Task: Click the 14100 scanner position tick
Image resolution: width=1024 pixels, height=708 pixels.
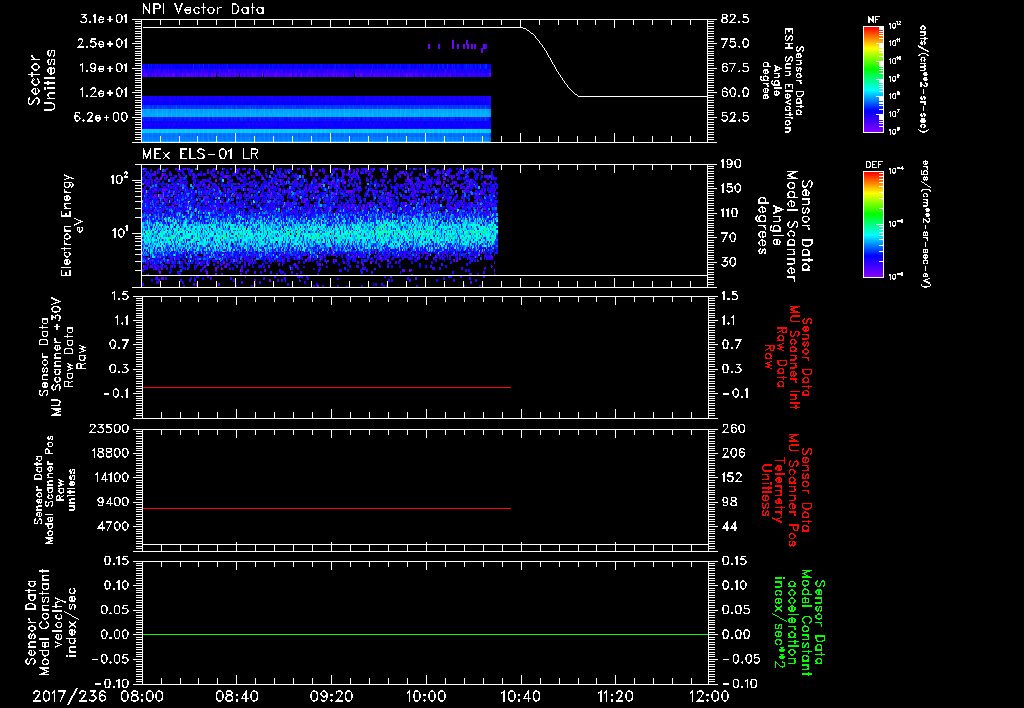Action: pos(110,477)
